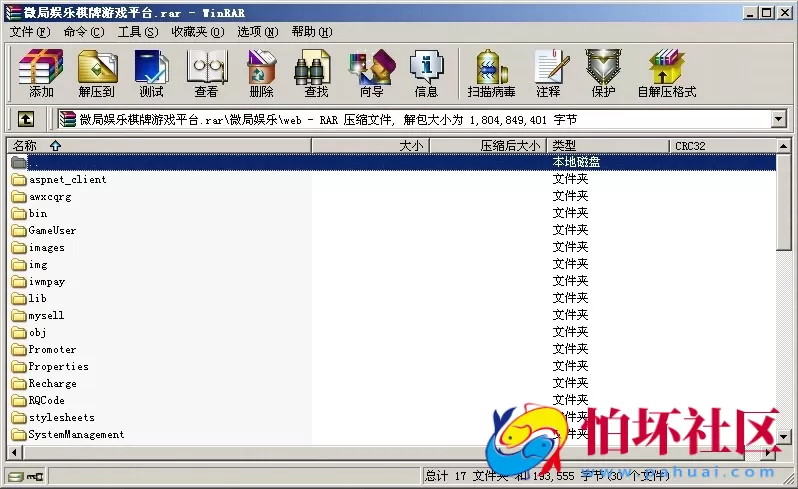Select the GameUser folder icon

pyautogui.click(x=19, y=231)
